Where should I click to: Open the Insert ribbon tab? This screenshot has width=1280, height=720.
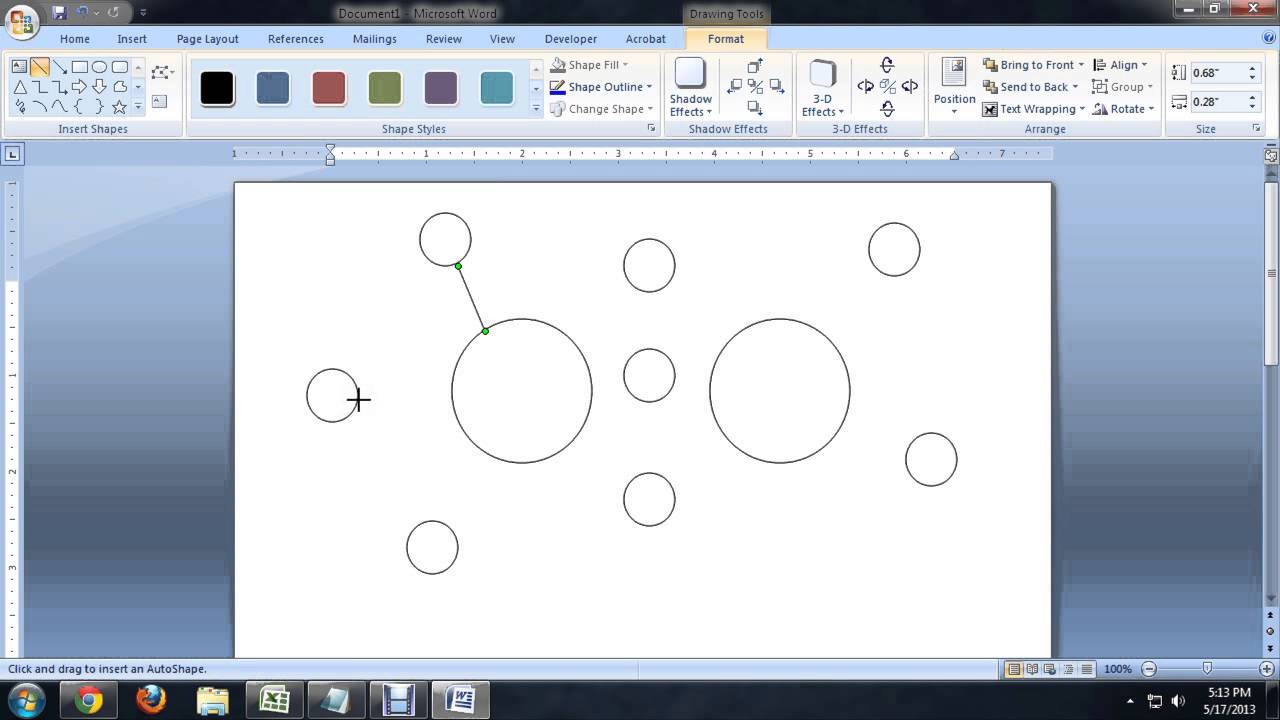(x=132, y=39)
